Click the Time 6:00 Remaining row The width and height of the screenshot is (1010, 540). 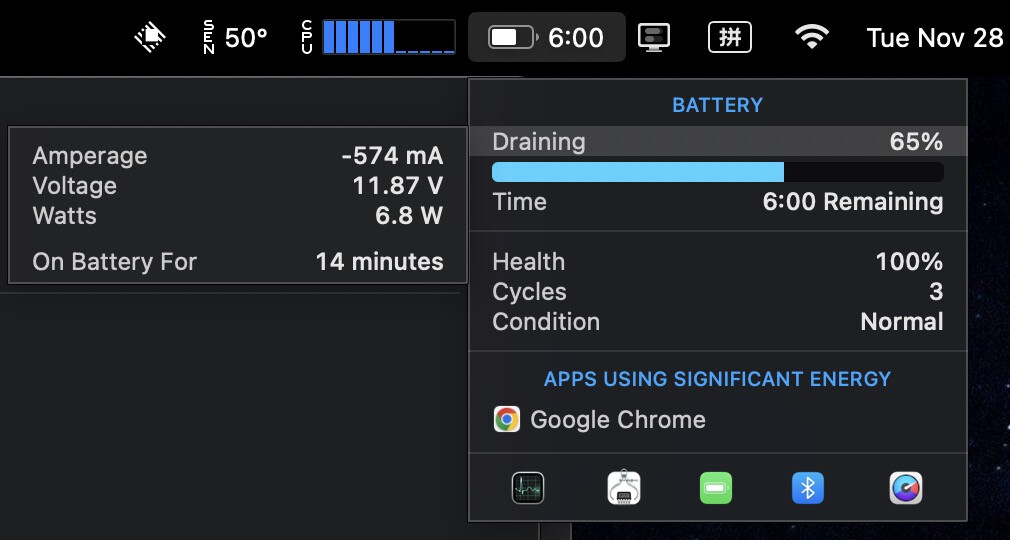(x=717, y=202)
